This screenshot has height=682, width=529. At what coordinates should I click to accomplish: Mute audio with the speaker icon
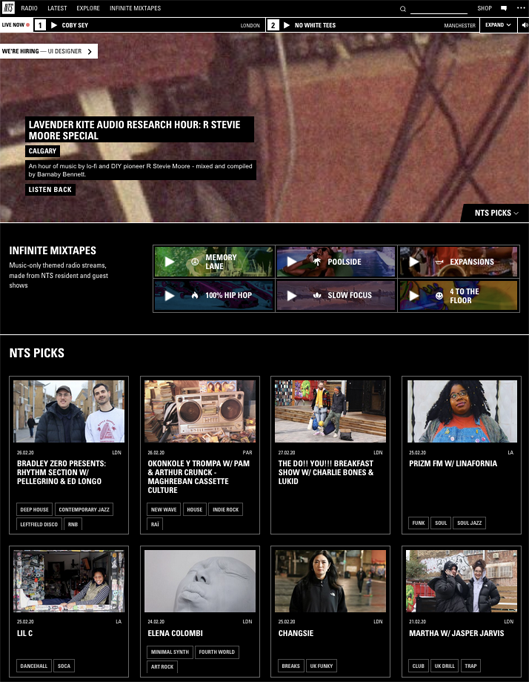[x=524, y=25]
